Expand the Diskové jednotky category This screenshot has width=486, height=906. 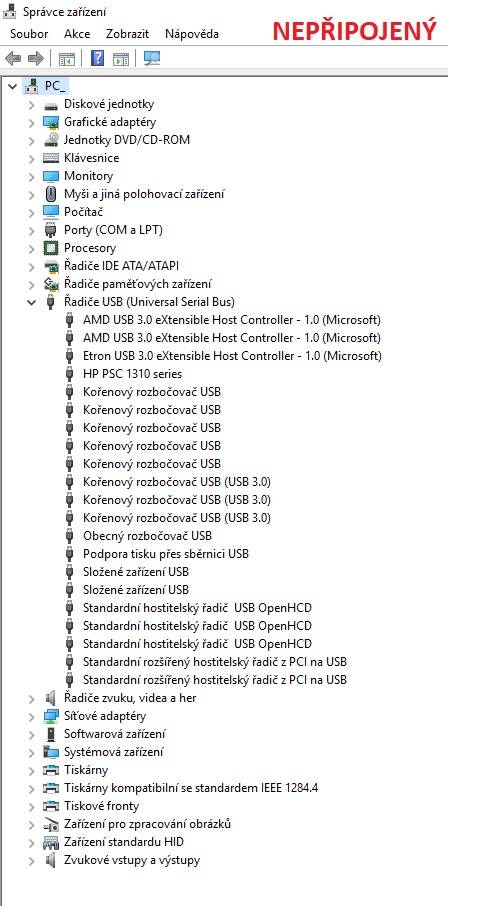pyautogui.click(x=31, y=105)
